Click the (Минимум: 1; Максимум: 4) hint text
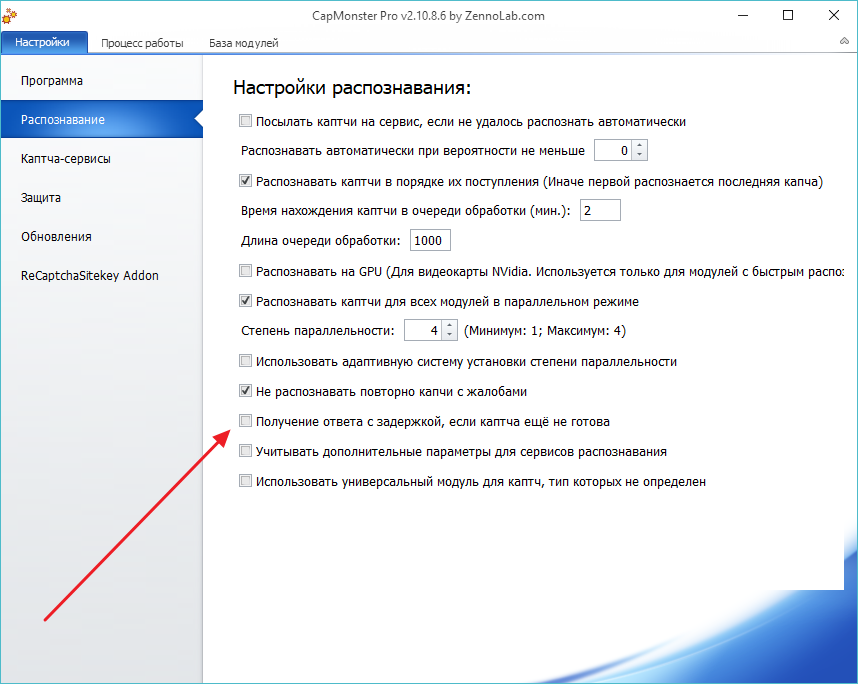858x684 pixels. tap(544, 331)
